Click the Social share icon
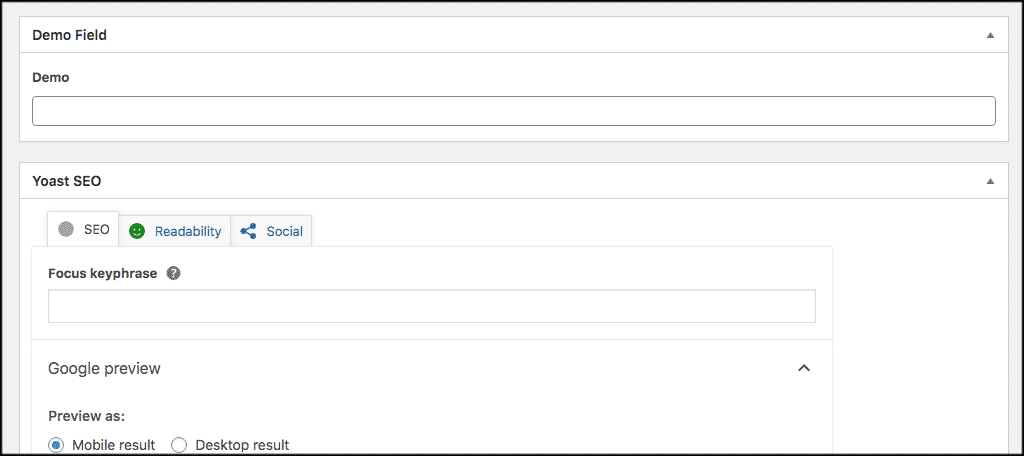The width and height of the screenshot is (1024, 456). click(248, 231)
